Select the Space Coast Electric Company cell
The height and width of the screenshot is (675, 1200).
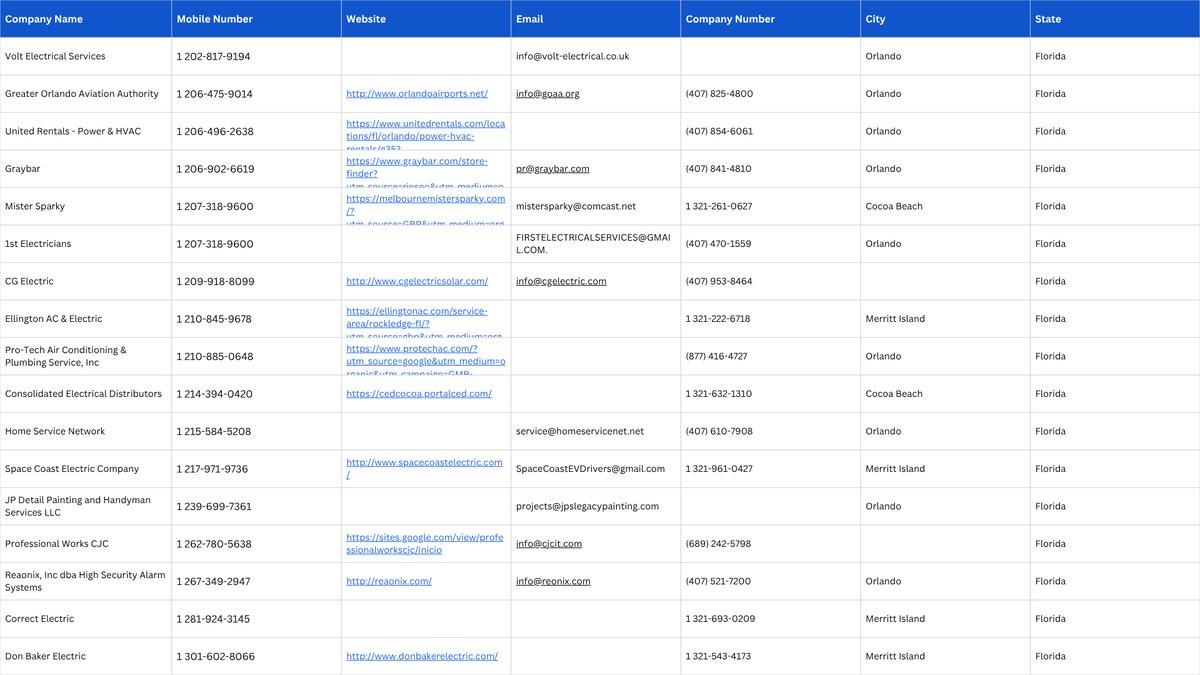[x=86, y=469]
